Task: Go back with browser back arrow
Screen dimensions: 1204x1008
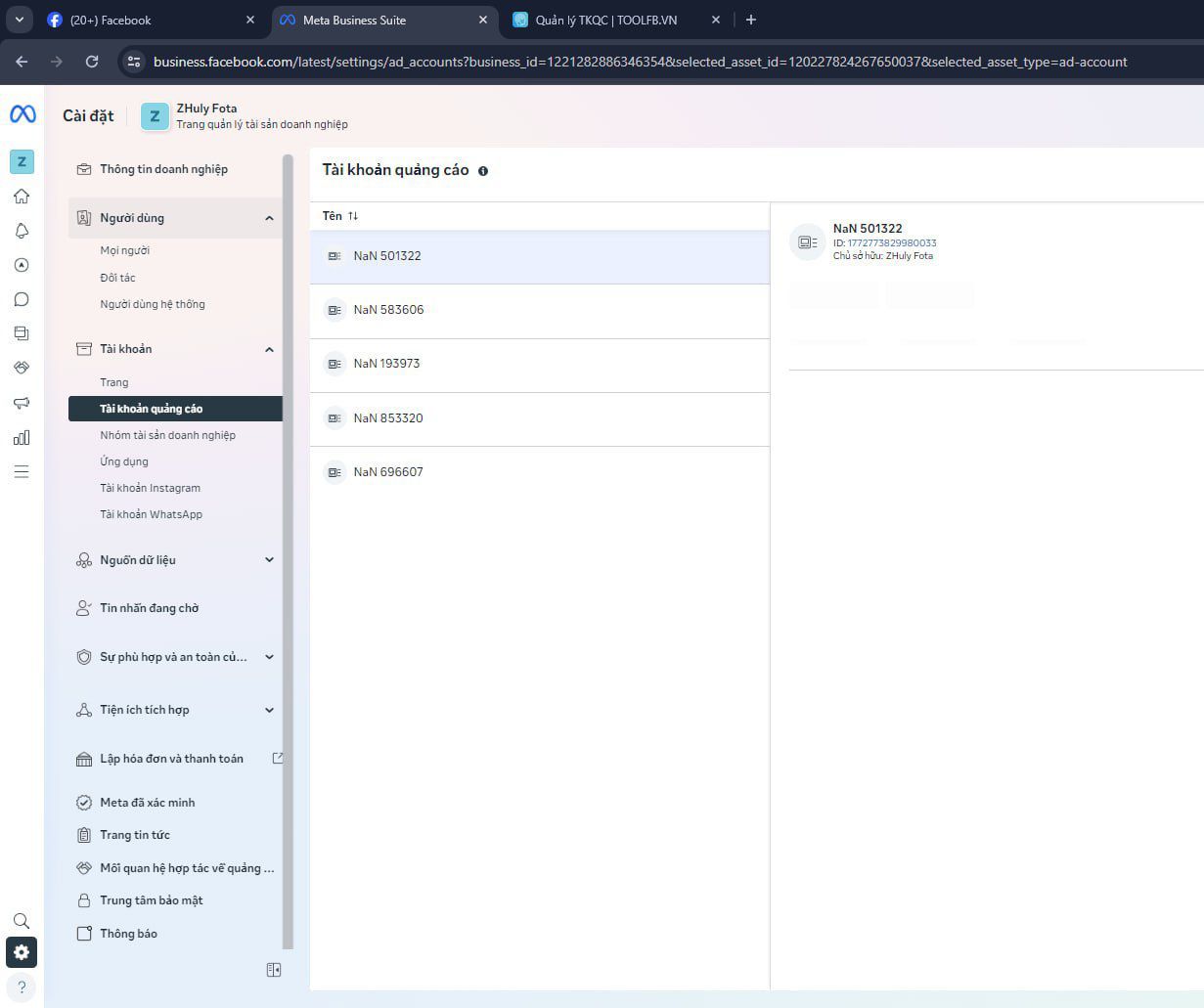Action: 22,62
